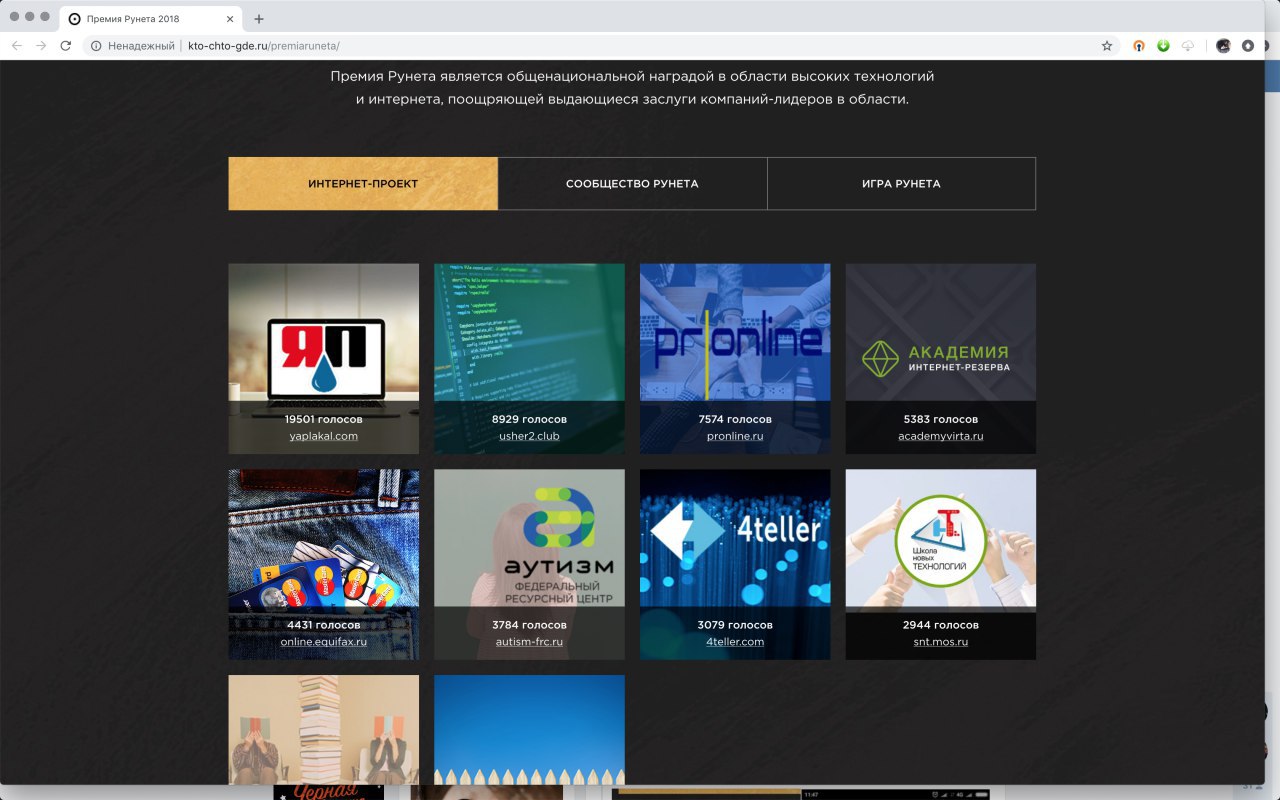Click the Ненадежный security label
The width and height of the screenshot is (1280, 800).
(x=141, y=46)
